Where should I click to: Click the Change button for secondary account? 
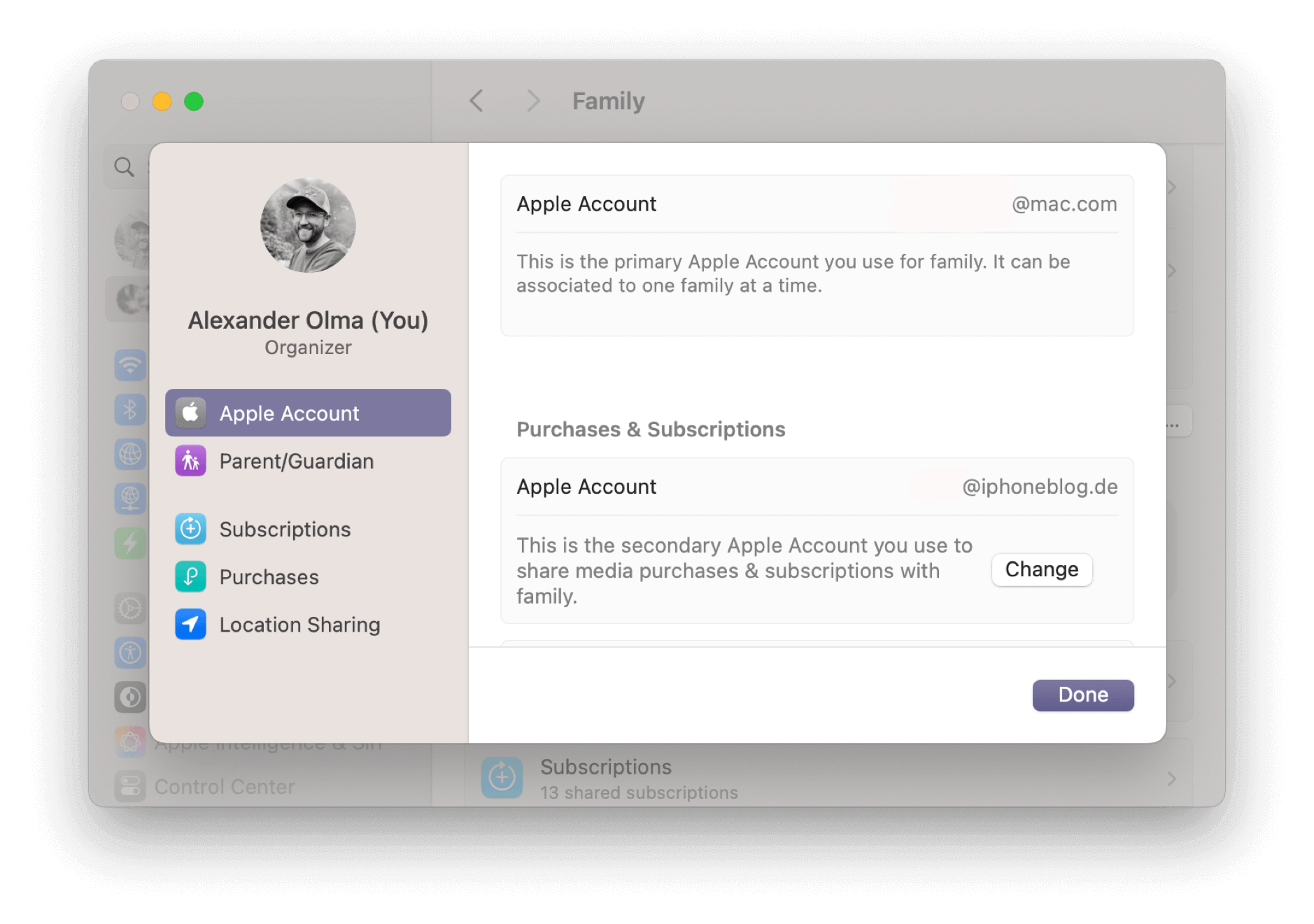click(x=1041, y=569)
